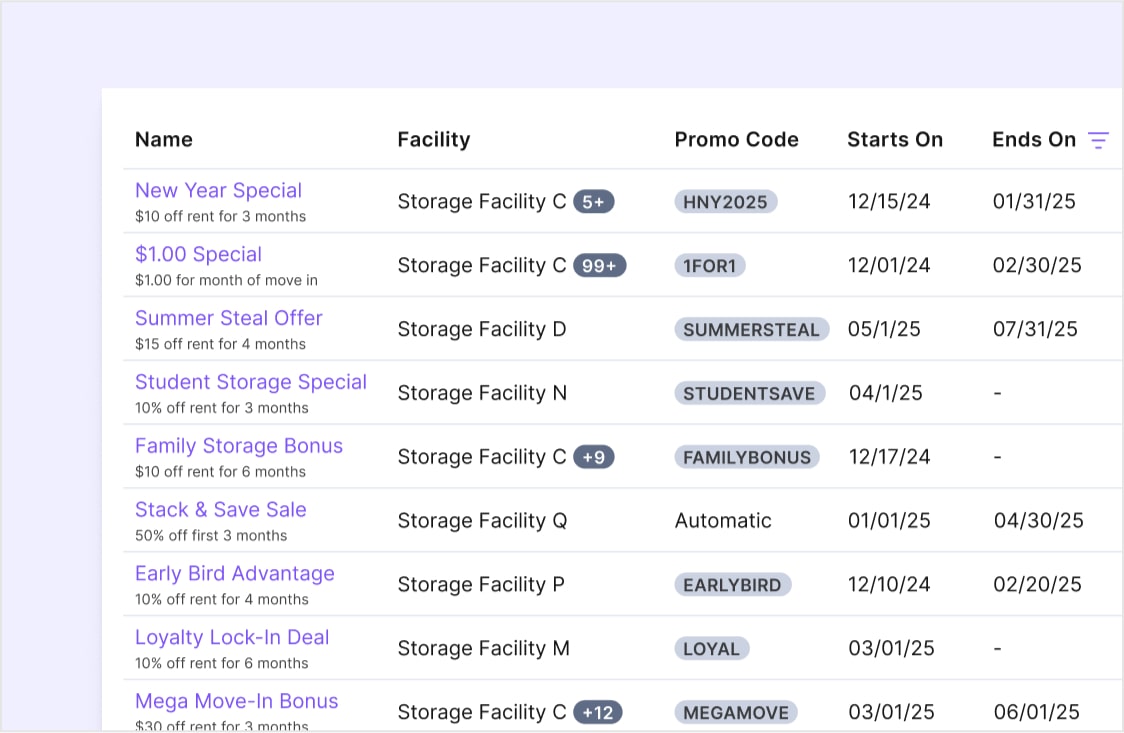Click the +9 facilities badge
This screenshot has height=733, width=1124.
pos(594,457)
